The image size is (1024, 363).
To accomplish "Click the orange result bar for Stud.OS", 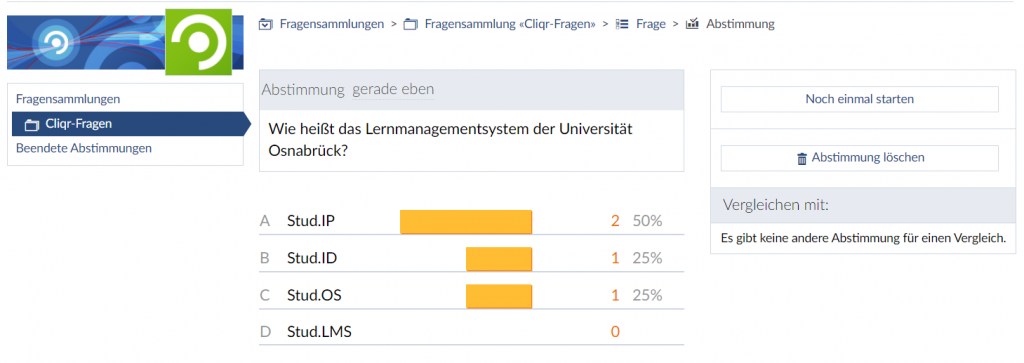I will (x=499, y=296).
